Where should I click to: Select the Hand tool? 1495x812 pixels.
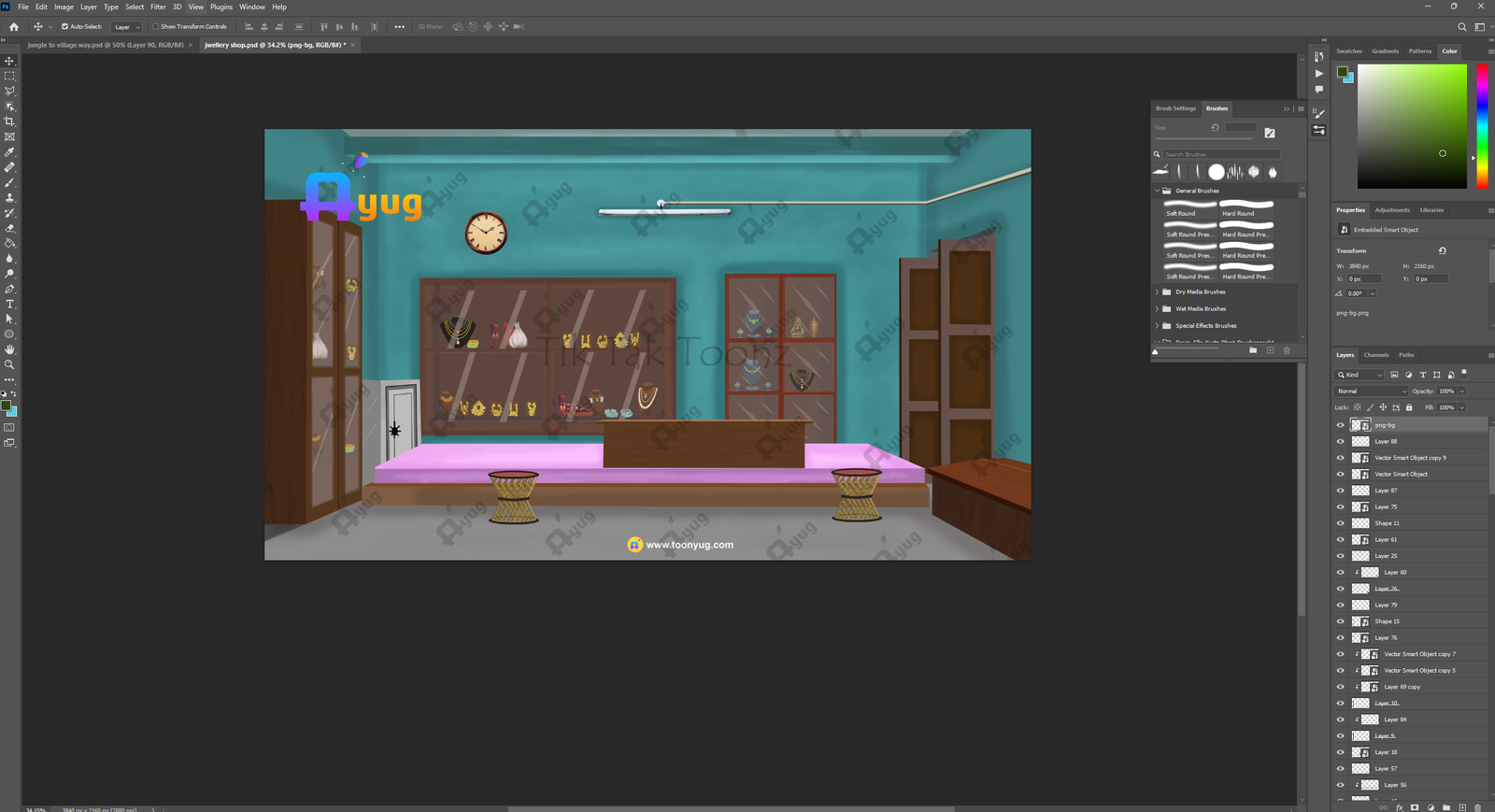click(x=10, y=349)
